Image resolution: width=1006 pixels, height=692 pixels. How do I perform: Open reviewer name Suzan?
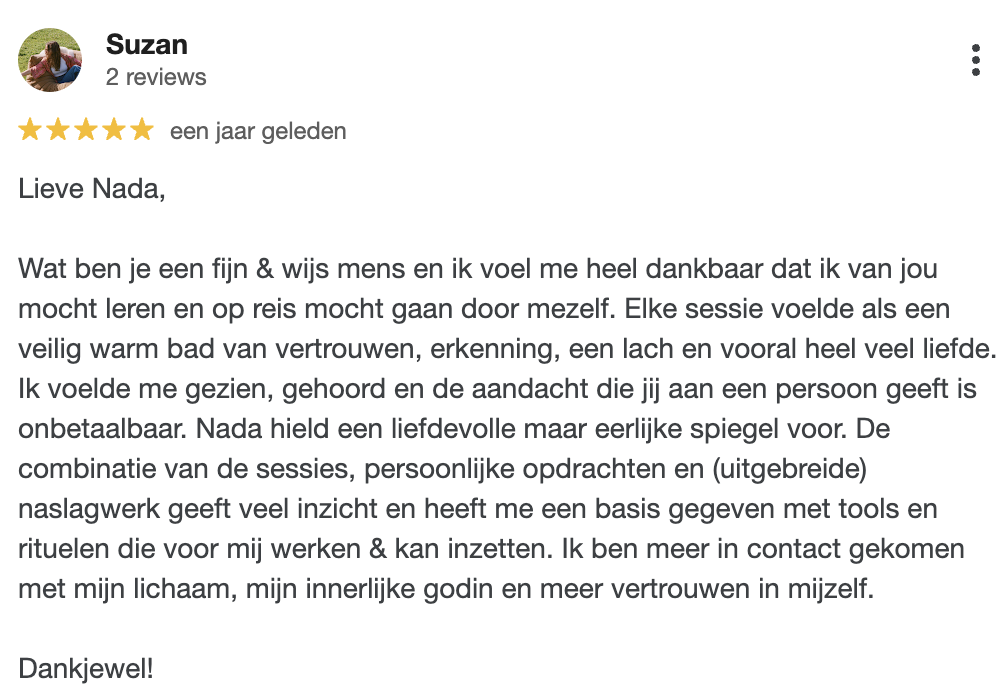point(146,45)
